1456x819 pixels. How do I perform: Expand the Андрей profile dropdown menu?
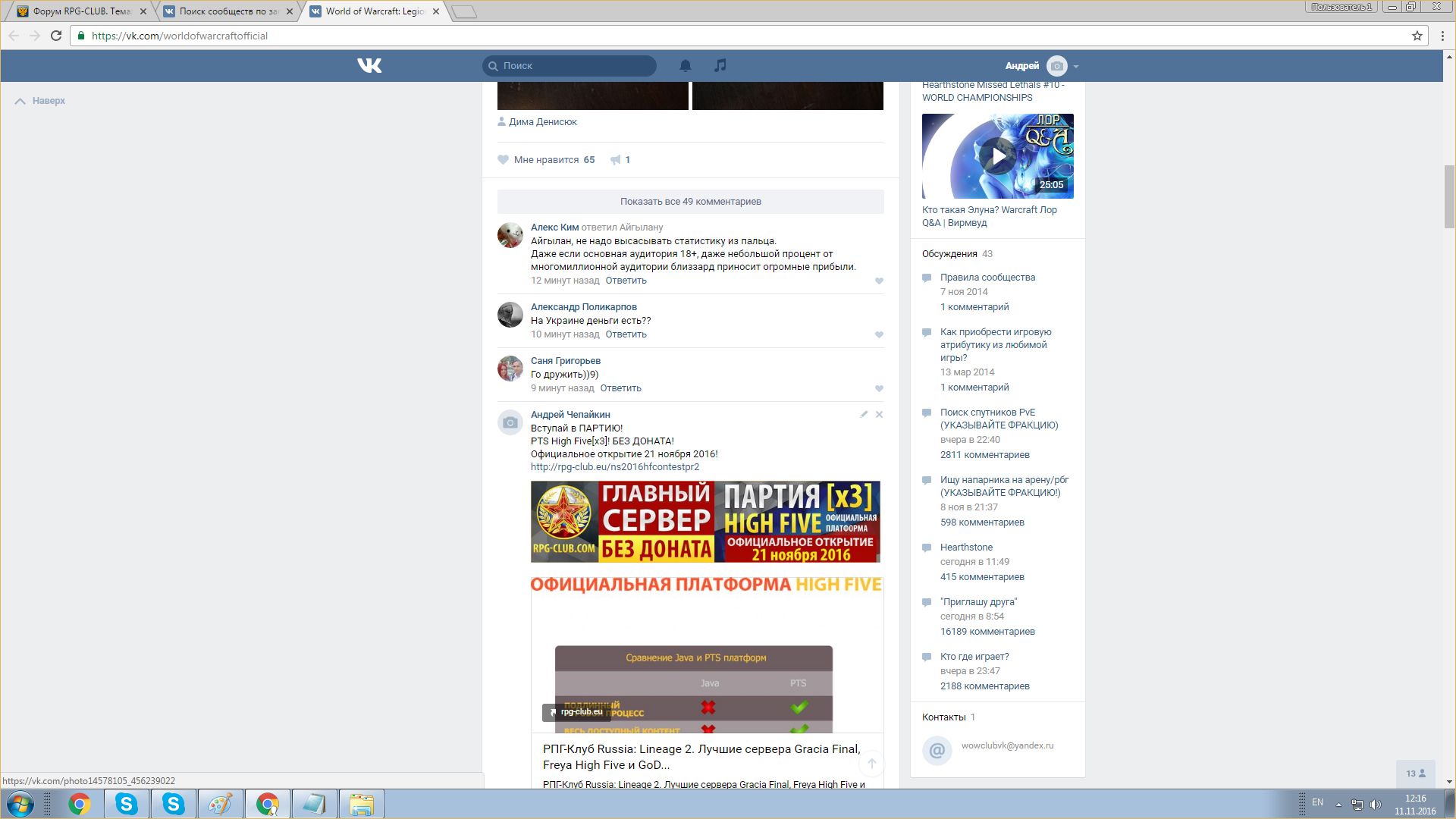(x=1076, y=67)
